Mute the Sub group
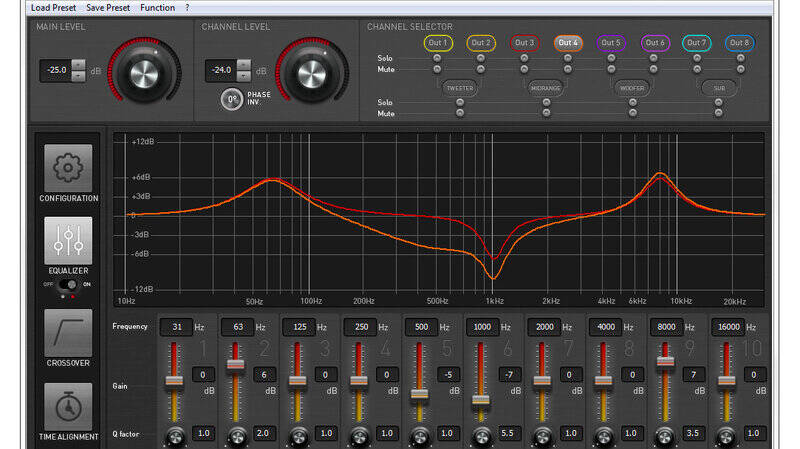Screen dimensions: 800x449 718,113
